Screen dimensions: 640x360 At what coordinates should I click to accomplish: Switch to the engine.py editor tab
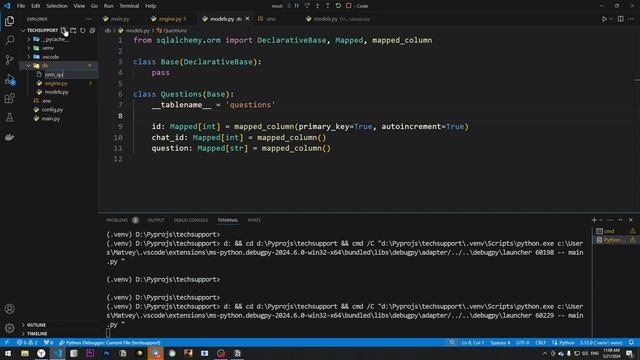click(169, 19)
